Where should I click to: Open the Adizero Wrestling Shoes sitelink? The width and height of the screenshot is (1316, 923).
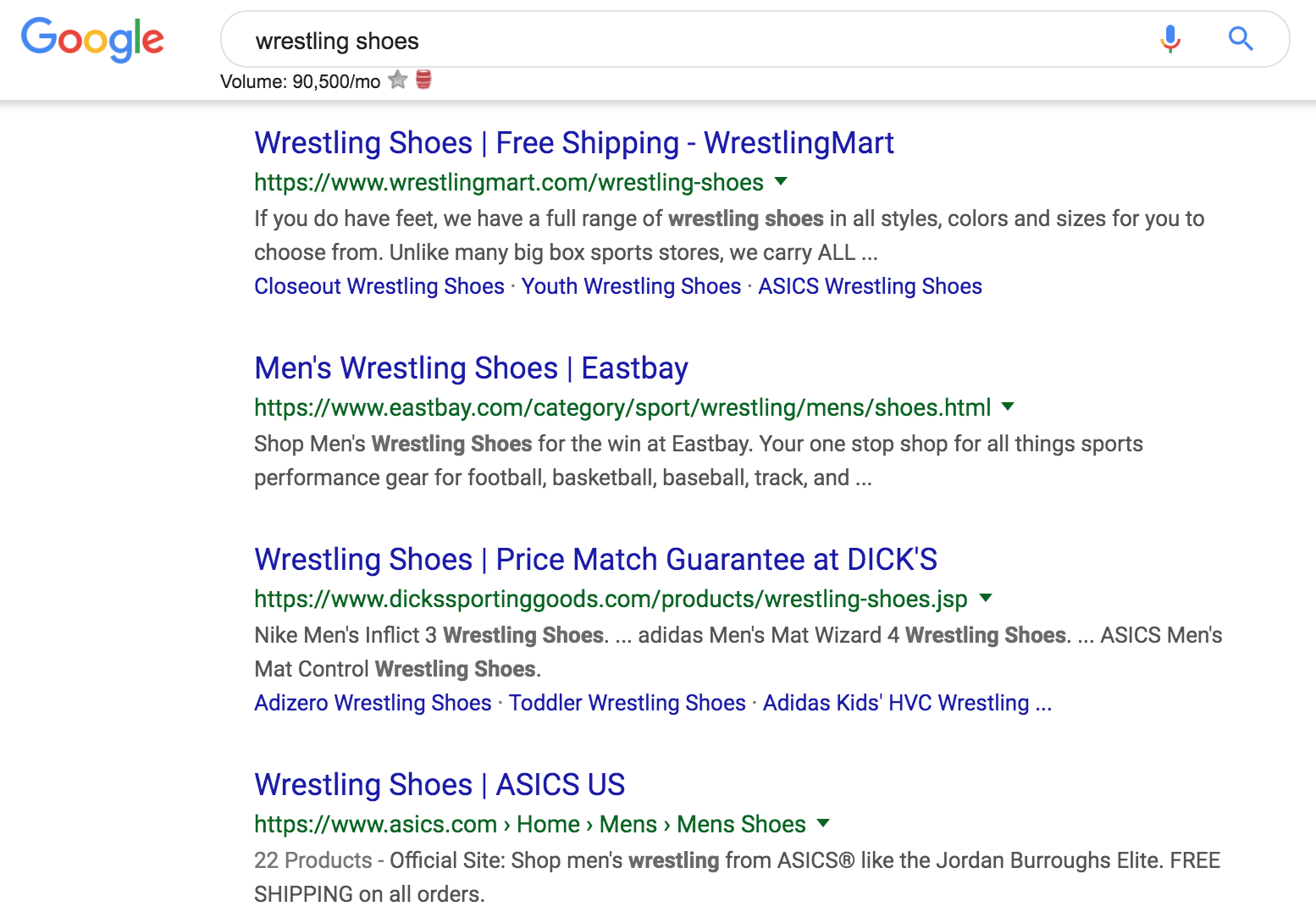[373, 703]
